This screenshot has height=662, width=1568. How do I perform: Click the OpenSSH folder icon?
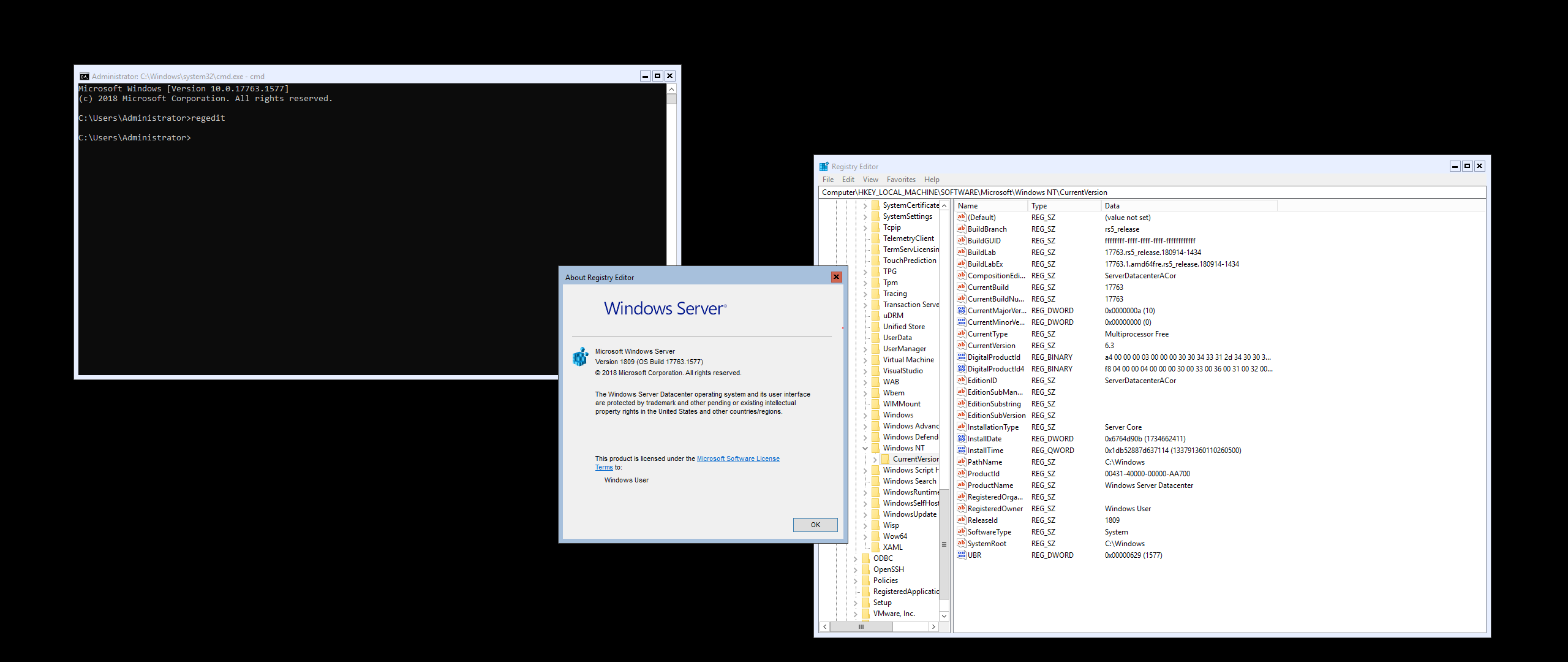coord(865,569)
